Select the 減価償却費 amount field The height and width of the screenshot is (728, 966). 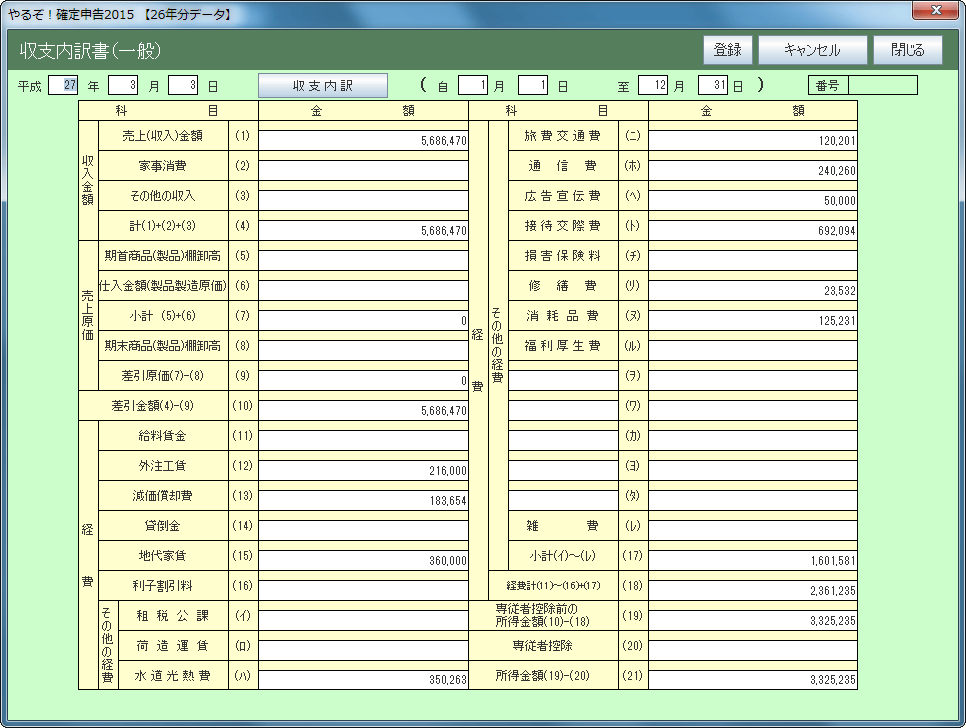[363, 500]
